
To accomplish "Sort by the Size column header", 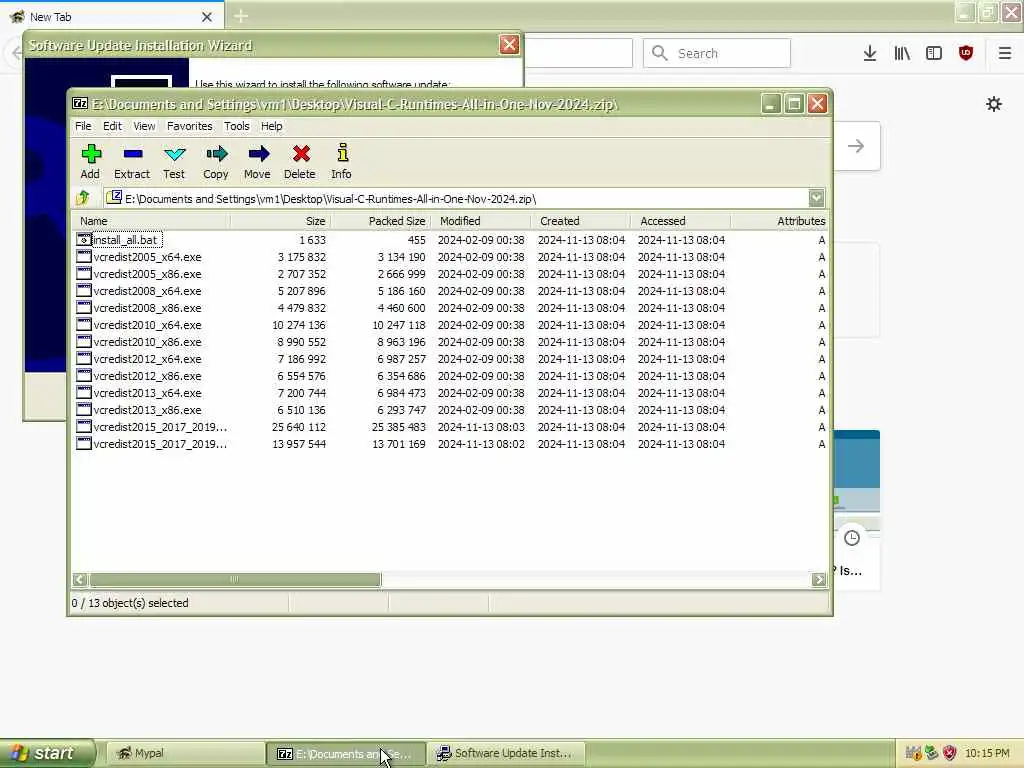I will pyautogui.click(x=280, y=221).
